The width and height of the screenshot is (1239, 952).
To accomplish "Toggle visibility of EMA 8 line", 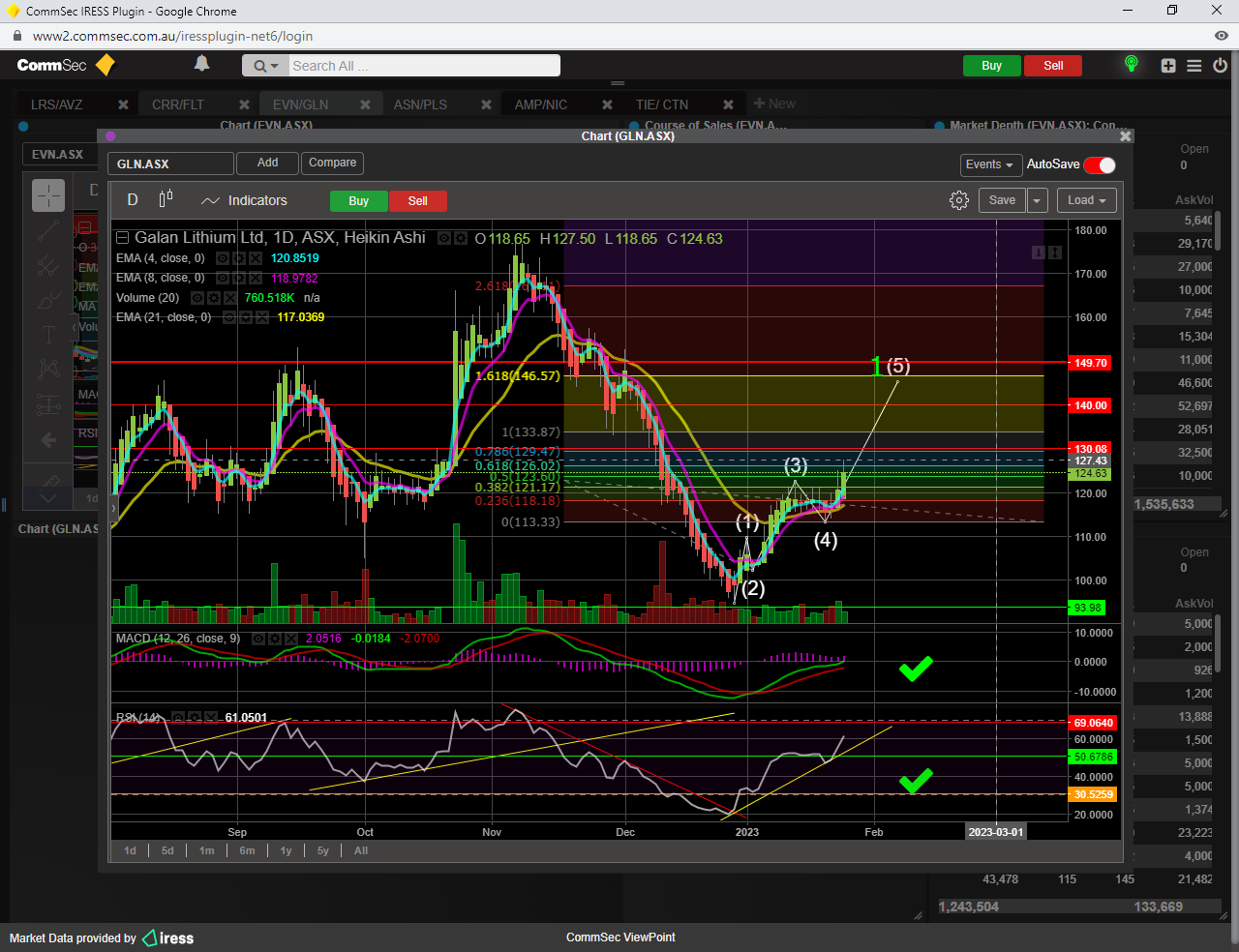I will pyautogui.click(x=222, y=278).
